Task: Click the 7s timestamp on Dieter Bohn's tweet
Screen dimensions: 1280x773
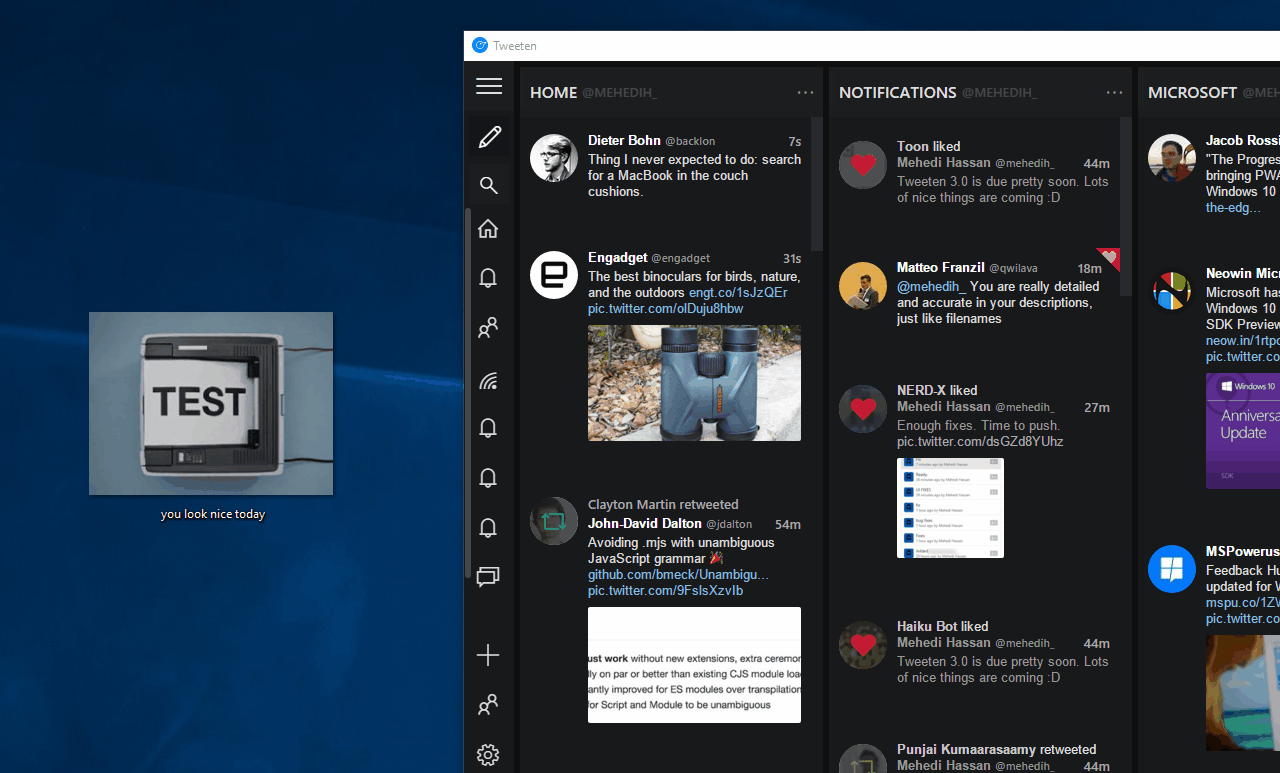Action: tap(794, 141)
